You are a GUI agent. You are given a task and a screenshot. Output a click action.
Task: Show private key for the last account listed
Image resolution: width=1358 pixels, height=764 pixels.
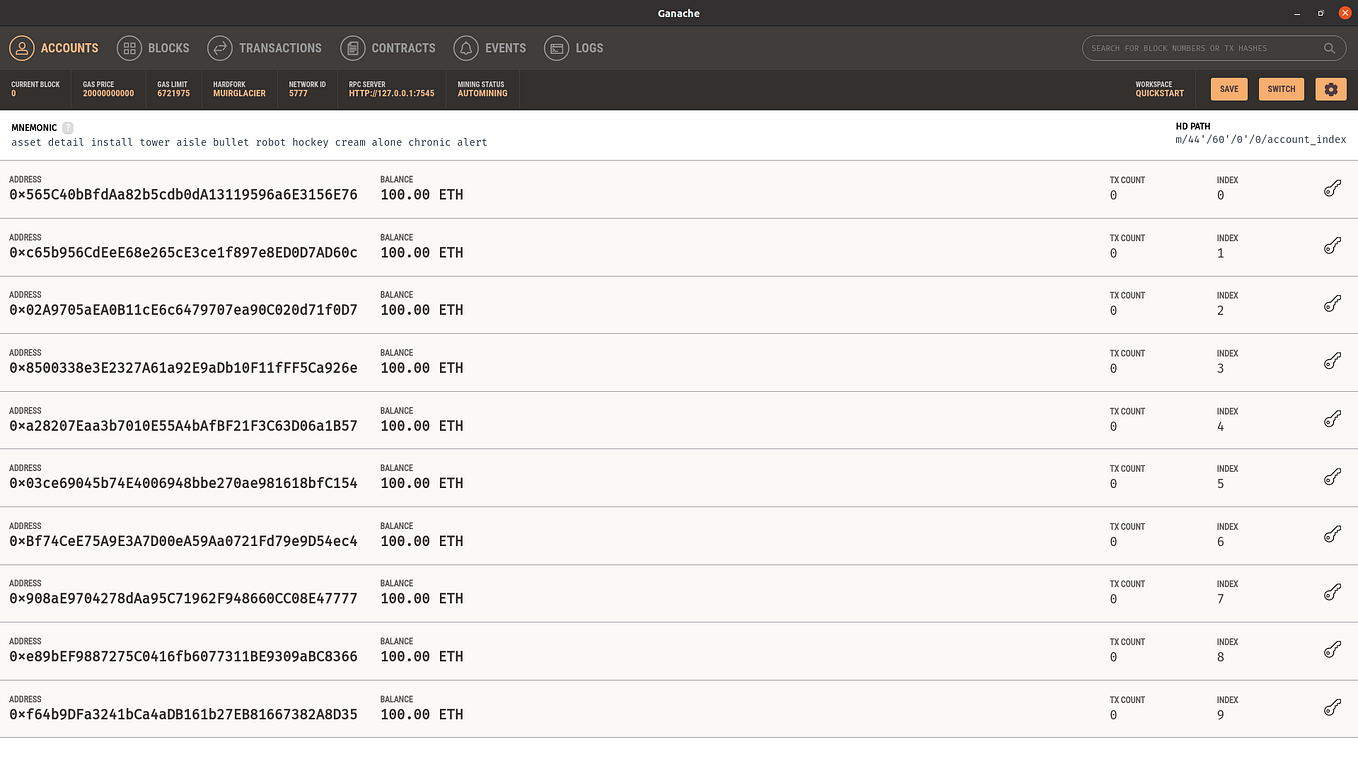[x=1332, y=707]
